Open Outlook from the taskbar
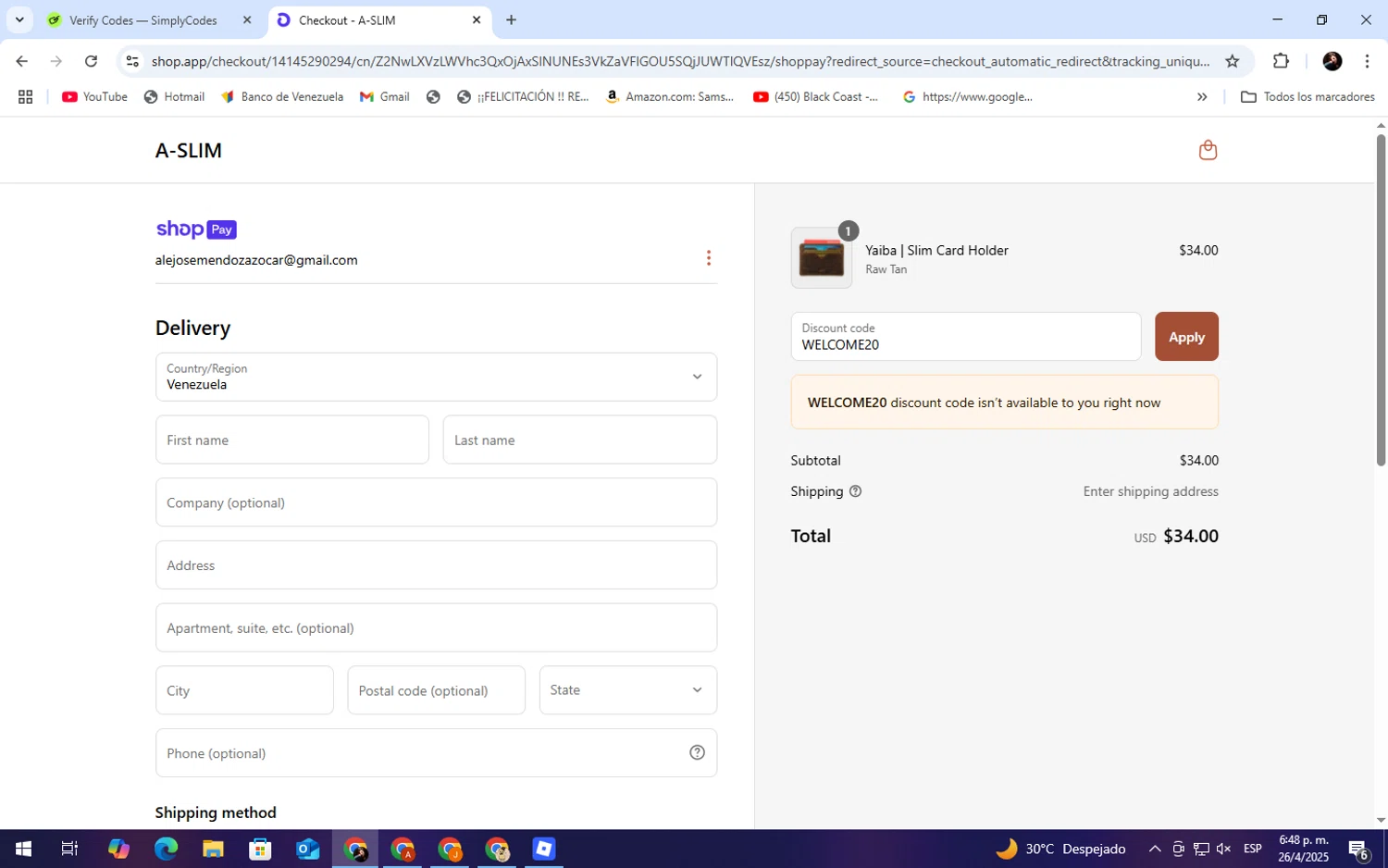 (307, 849)
